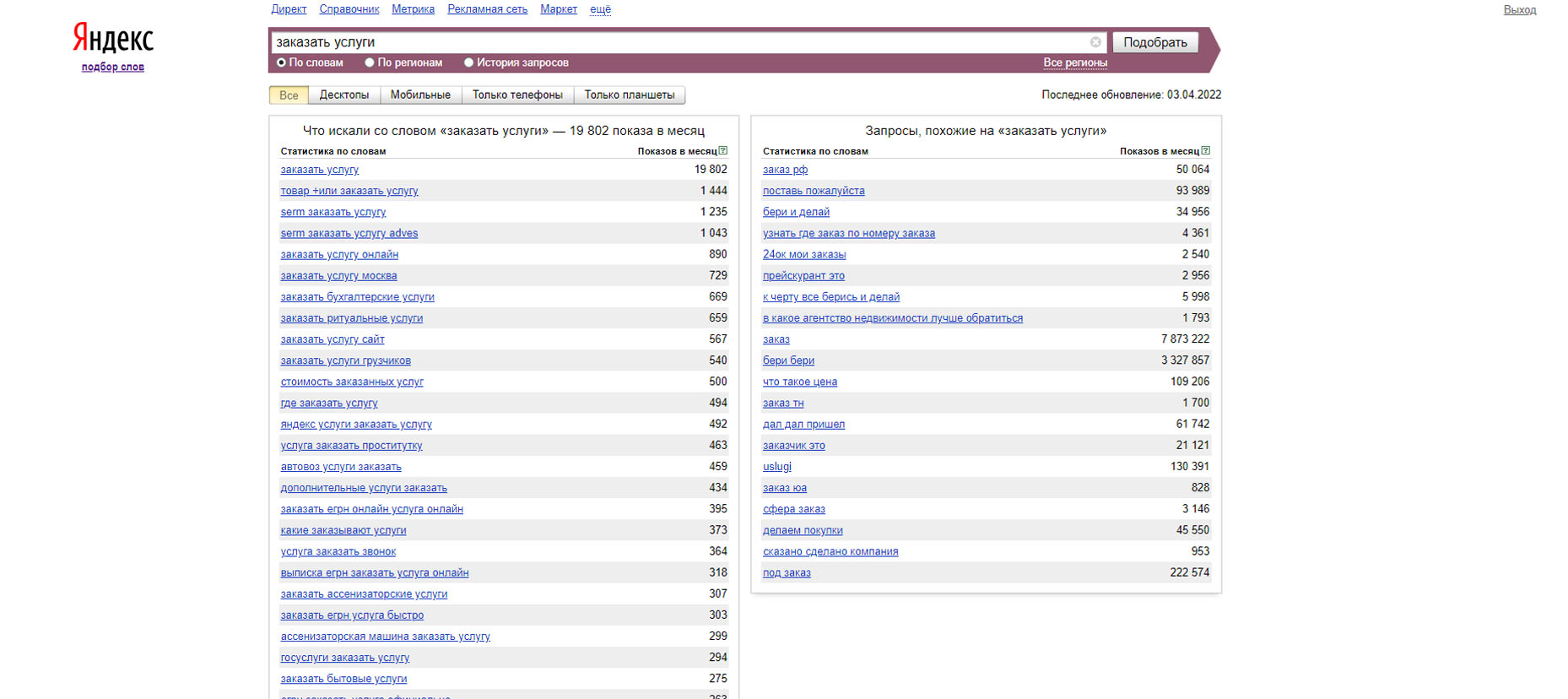Click the 'Подобрать' button
This screenshot has width=1568, height=699.
tap(1155, 42)
